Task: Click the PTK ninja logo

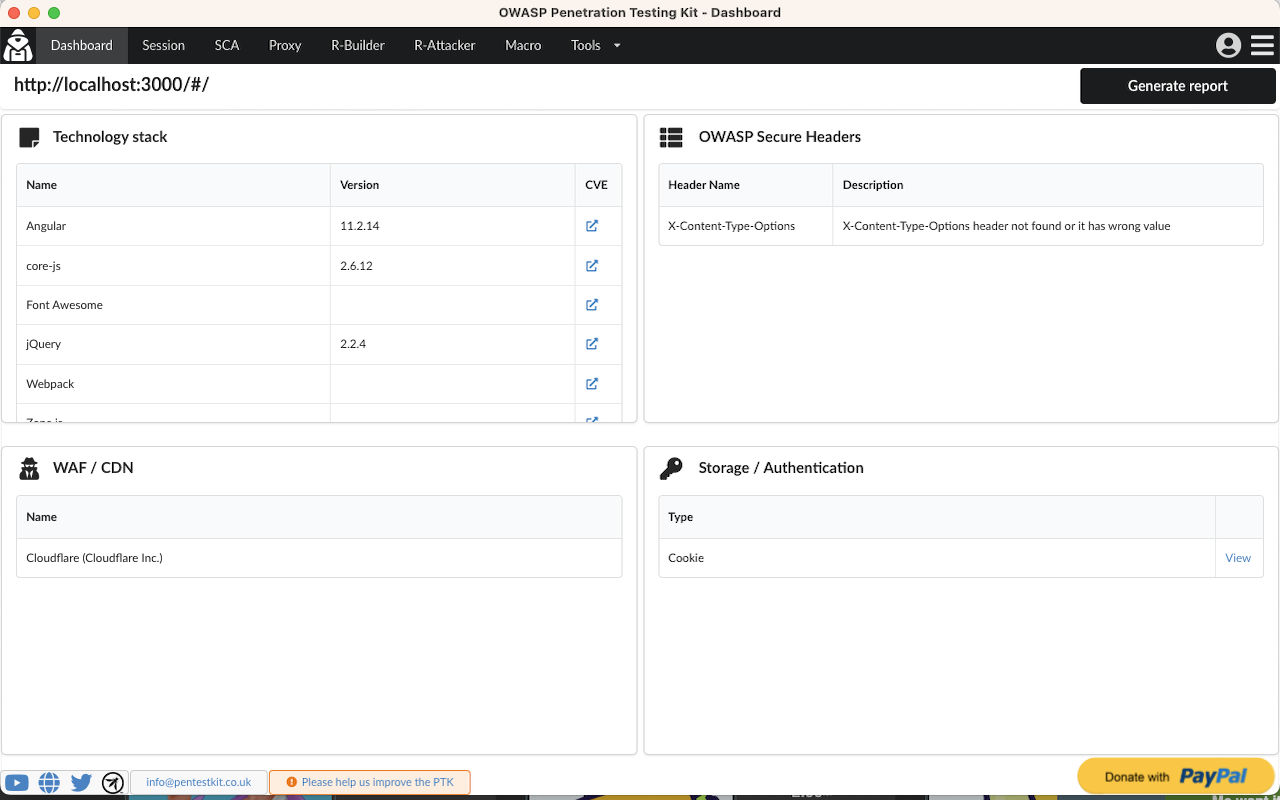Action: 17,45
